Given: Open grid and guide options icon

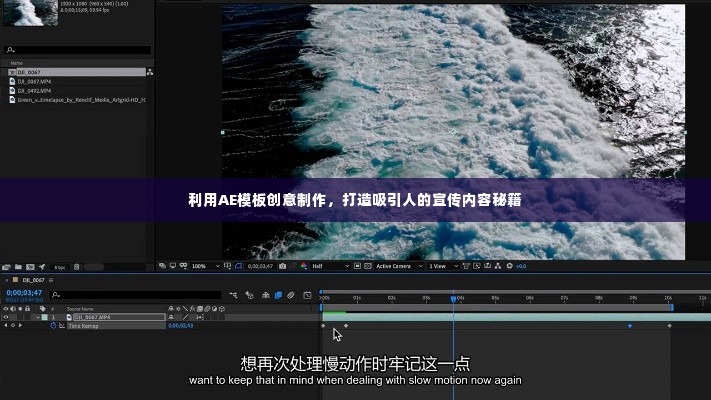Looking at the screenshot, I should click(x=228, y=266).
